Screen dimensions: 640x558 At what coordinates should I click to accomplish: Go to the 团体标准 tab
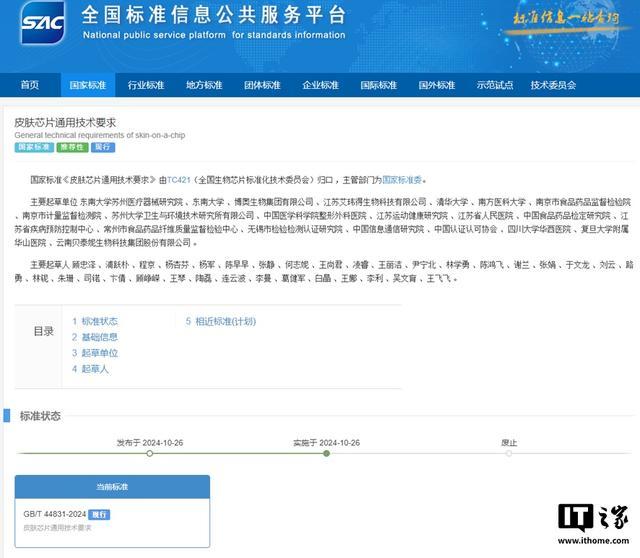tap(263, 85)
